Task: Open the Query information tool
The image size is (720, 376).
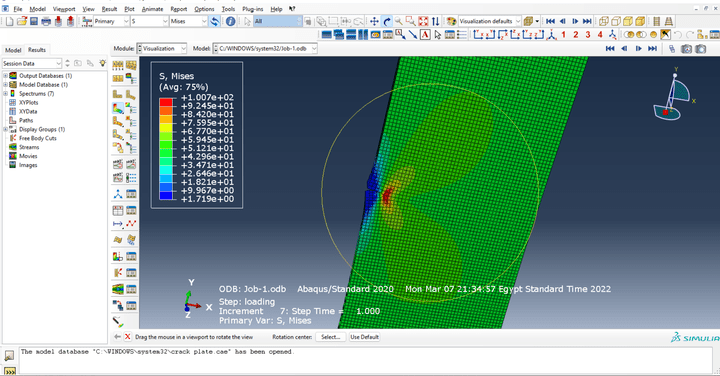Action: pyautogui.click(x=231, y=21)
